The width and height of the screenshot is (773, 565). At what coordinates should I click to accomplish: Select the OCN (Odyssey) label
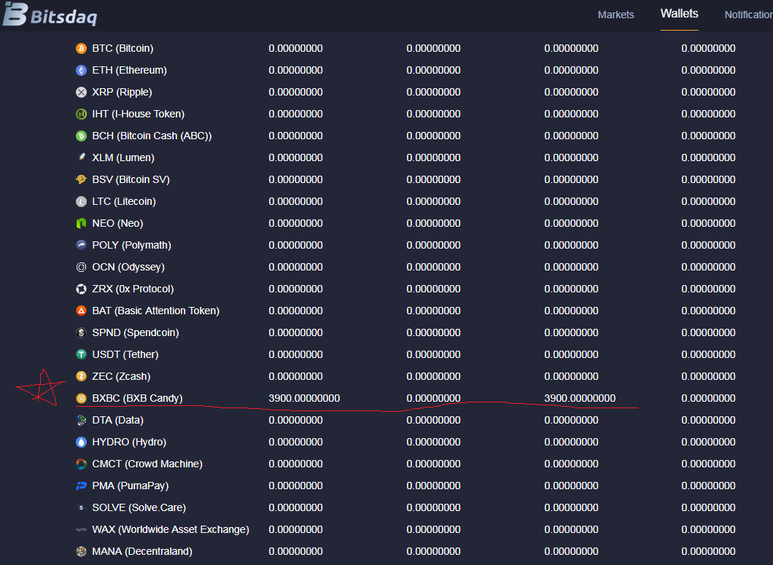click(129, 267)
